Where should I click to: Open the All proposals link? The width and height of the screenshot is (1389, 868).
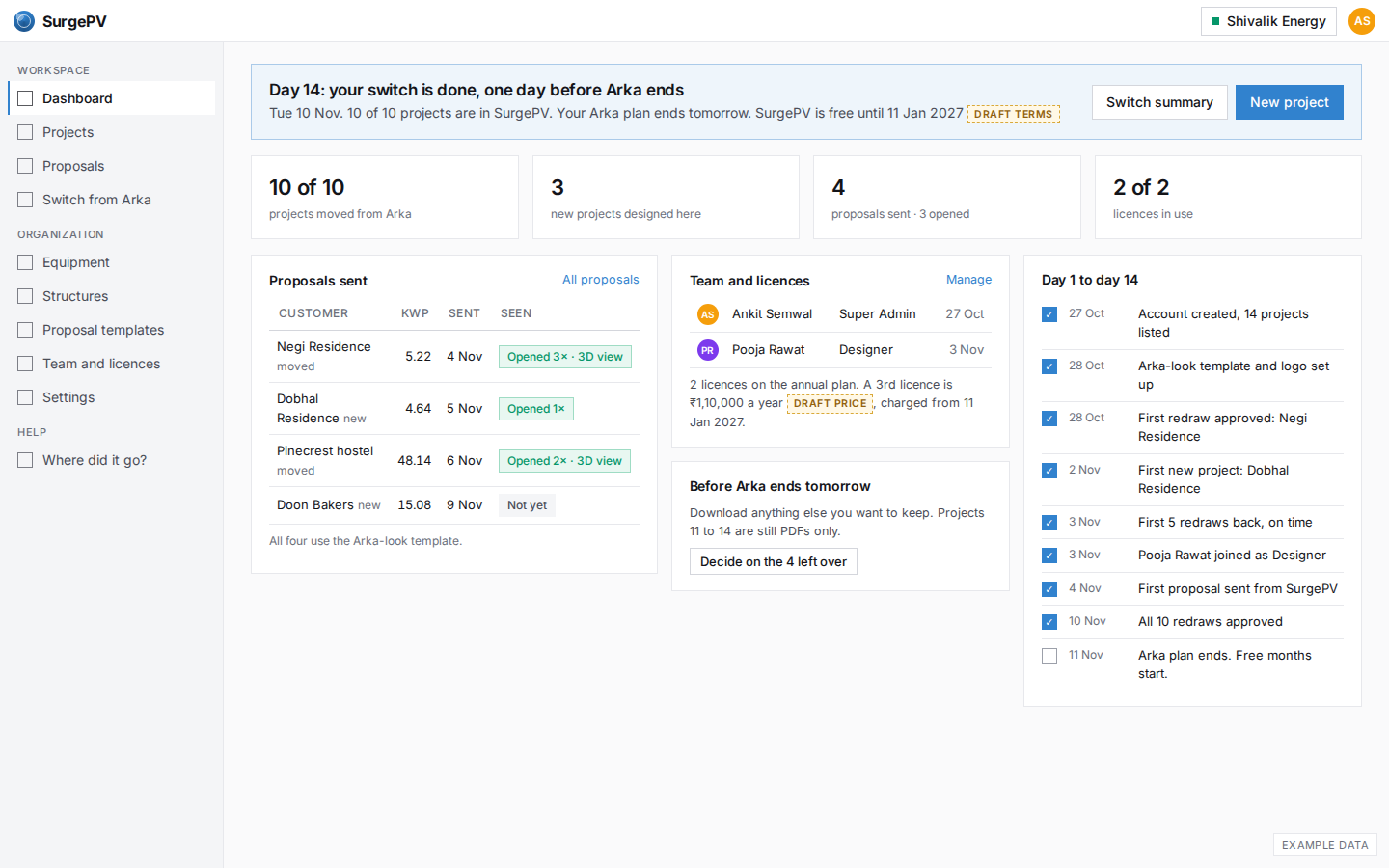coord(601,280)
